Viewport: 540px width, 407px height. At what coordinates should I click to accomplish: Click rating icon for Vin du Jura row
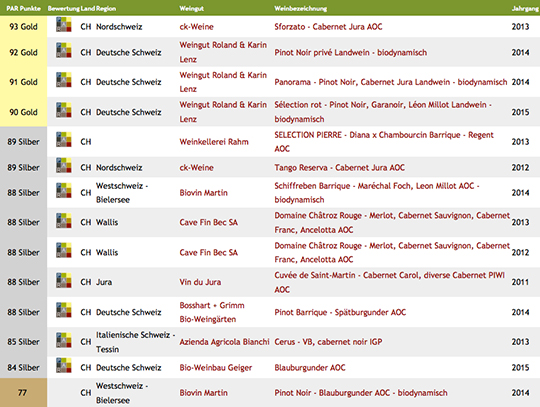64,280
